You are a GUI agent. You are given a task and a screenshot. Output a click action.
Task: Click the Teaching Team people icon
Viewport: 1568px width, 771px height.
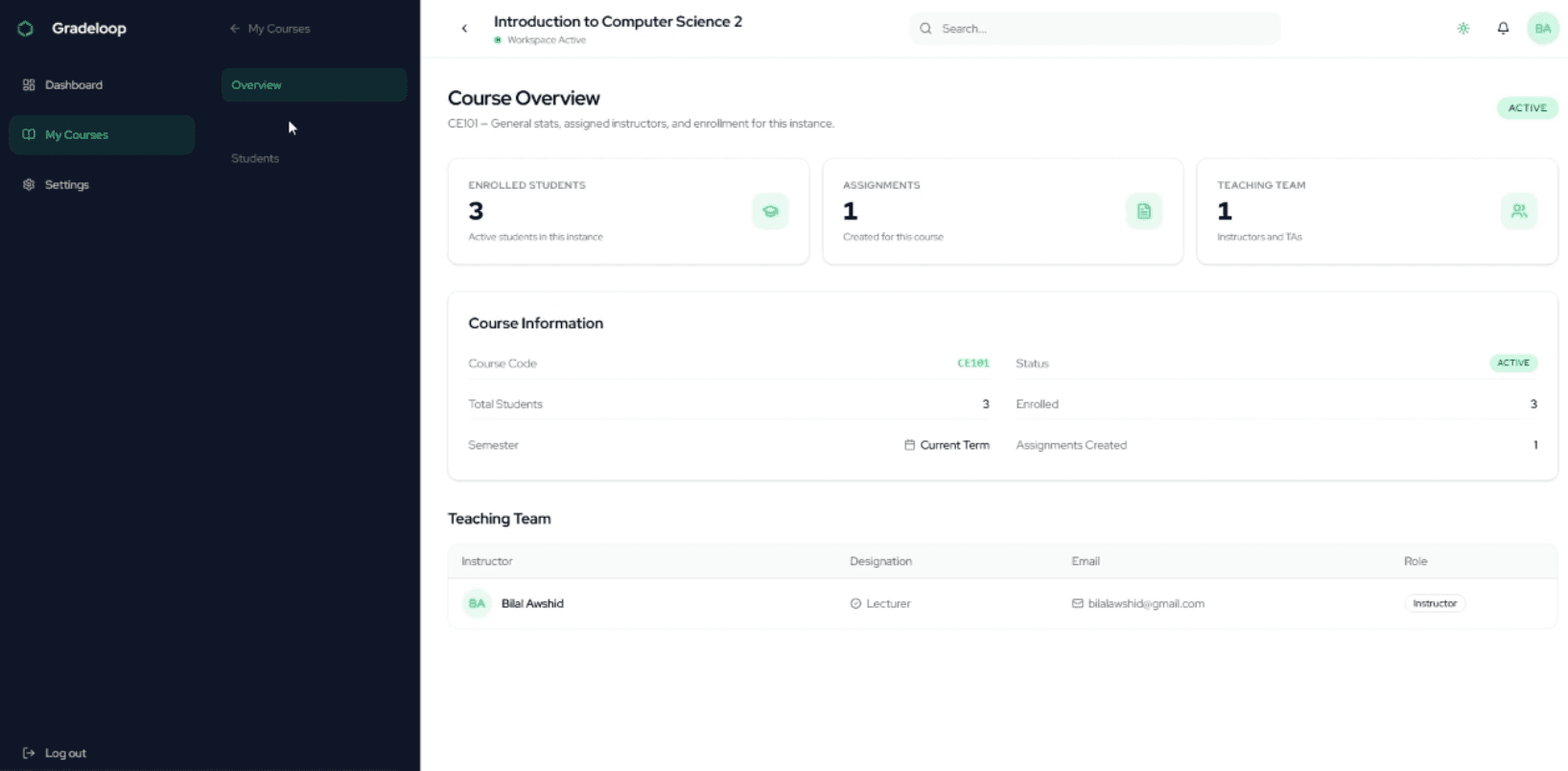point(1519,212)
